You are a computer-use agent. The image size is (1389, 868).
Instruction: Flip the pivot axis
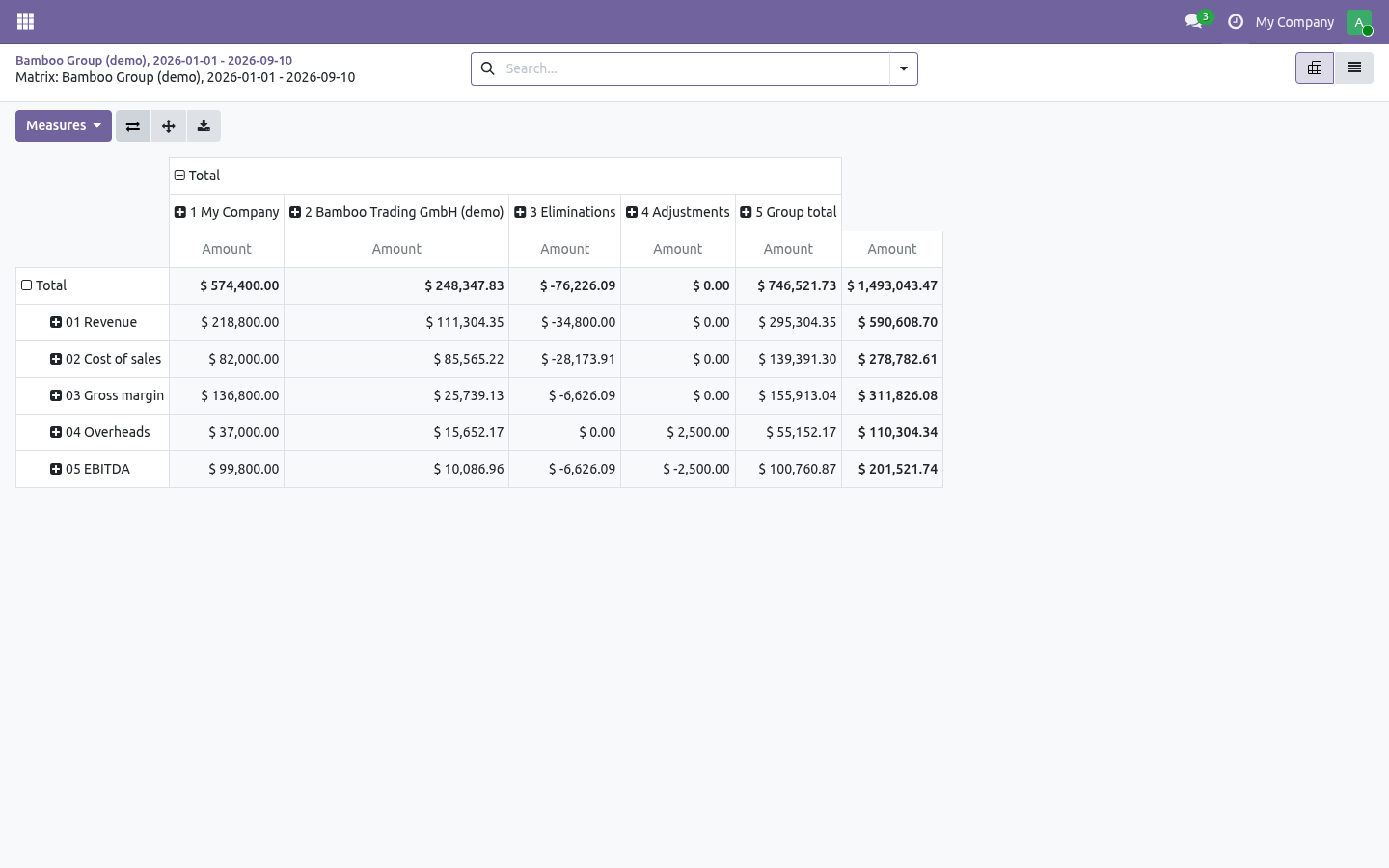point(133,125)
